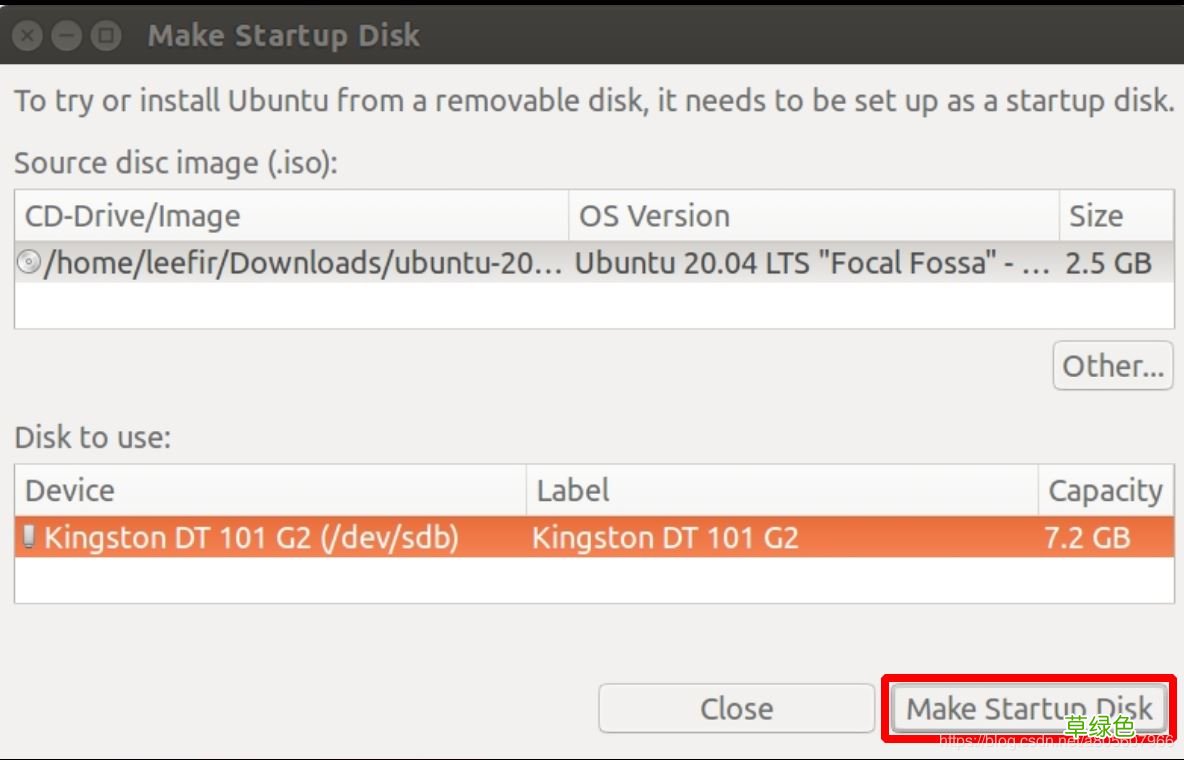Viewport: 1184px width, 760px height.
Task: Click the Close button to dismiss dialog
Action: [x=737, y=708]
